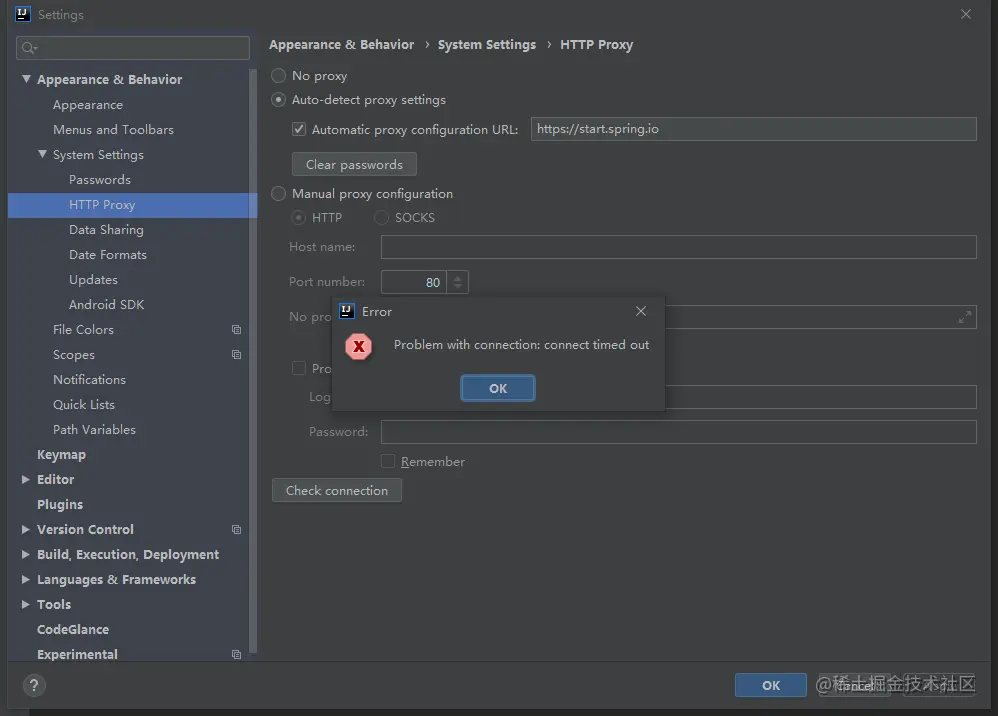Select Manual proxy configuration radio button
Viewport: 998px width, 716px height.
(279, 194)
